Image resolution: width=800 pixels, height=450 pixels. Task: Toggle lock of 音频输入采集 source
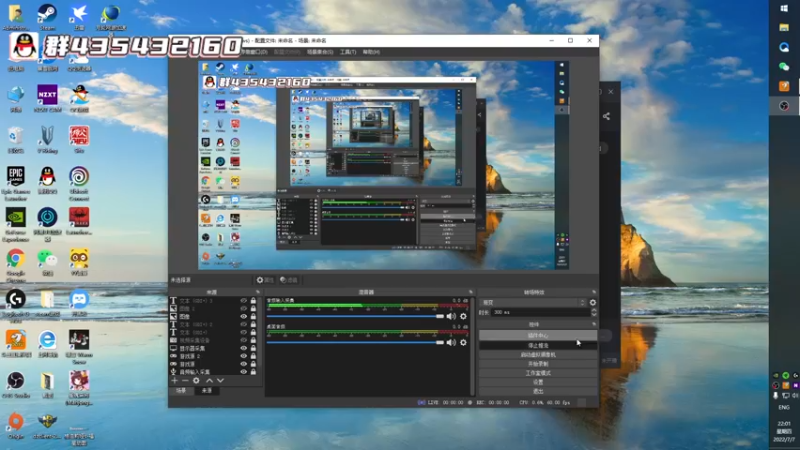[x=253, y=372]
